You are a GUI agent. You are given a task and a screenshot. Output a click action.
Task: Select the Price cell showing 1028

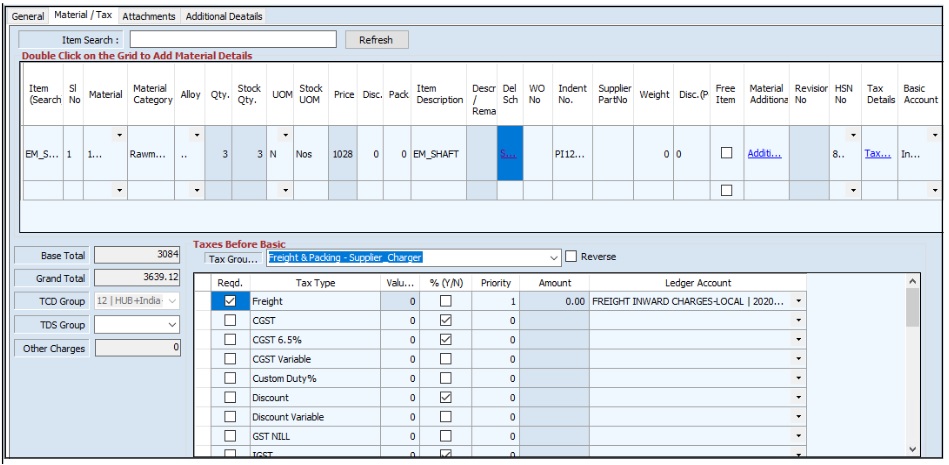pyautogui.click(x=343, y=155)
